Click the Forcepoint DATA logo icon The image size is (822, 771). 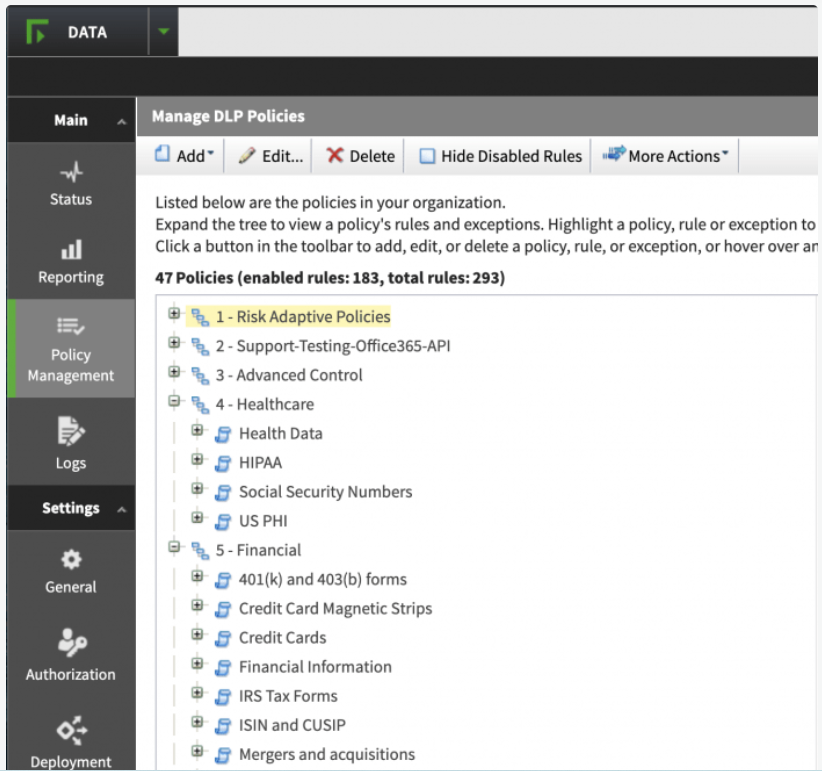pyautogui.click(x=38, y=32)
